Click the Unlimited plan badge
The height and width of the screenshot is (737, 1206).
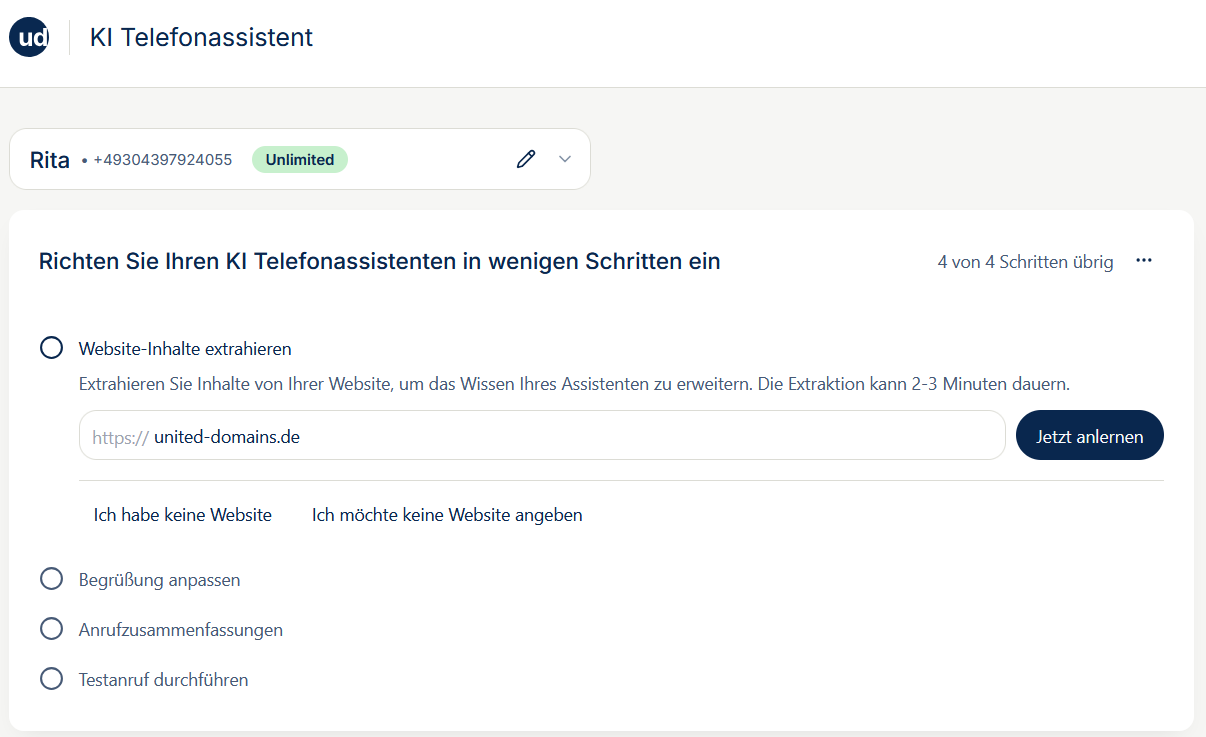pos(300,159)
